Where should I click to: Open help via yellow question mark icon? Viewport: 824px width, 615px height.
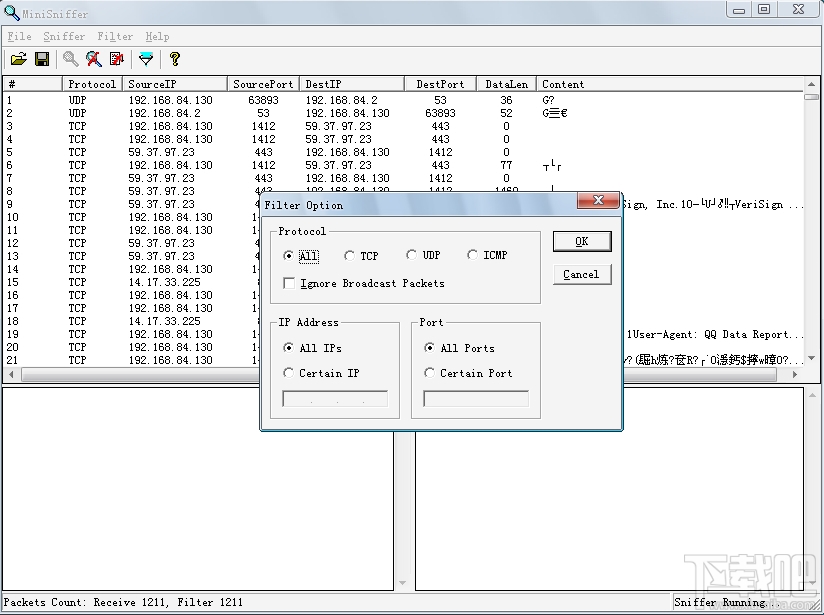[x=175, y=59]
